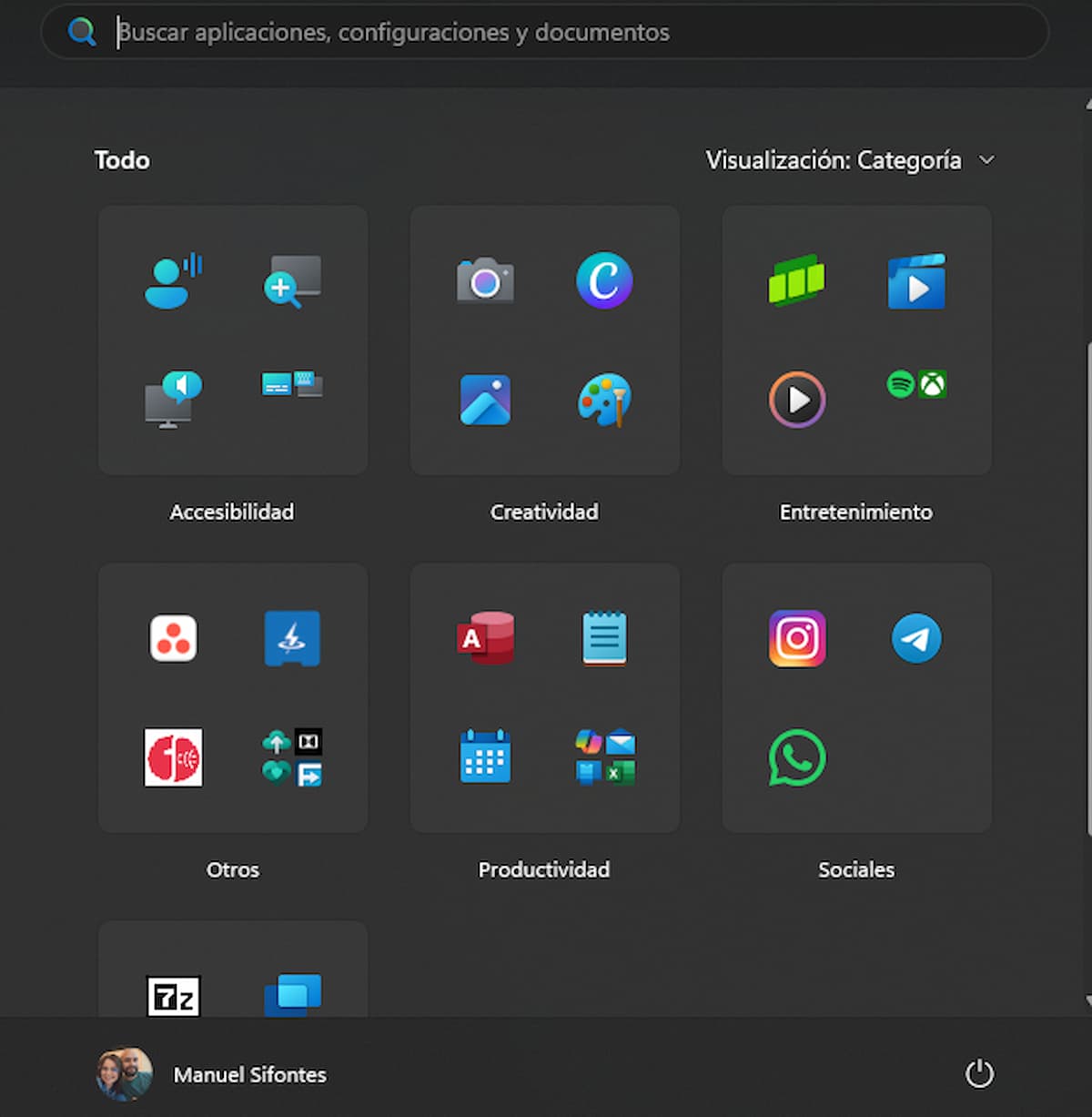Open the Magnifier accessibility tool

pyautogui.click(x=291, y=282)
